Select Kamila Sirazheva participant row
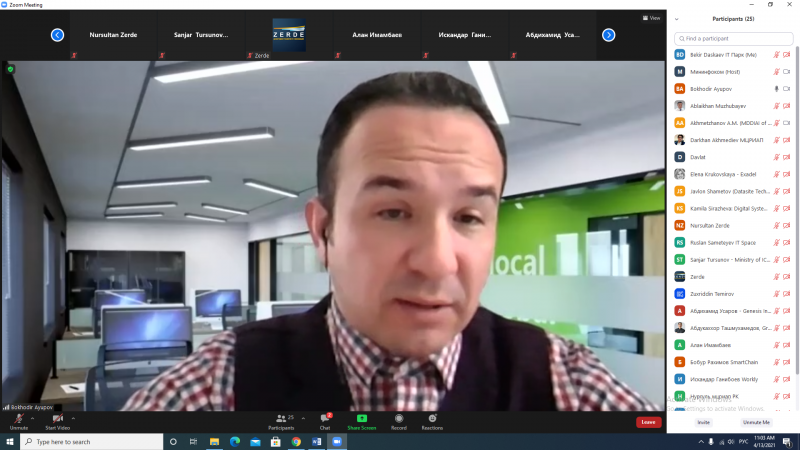The height and width of the screenshot is (450, 800). tap(732, 208)
